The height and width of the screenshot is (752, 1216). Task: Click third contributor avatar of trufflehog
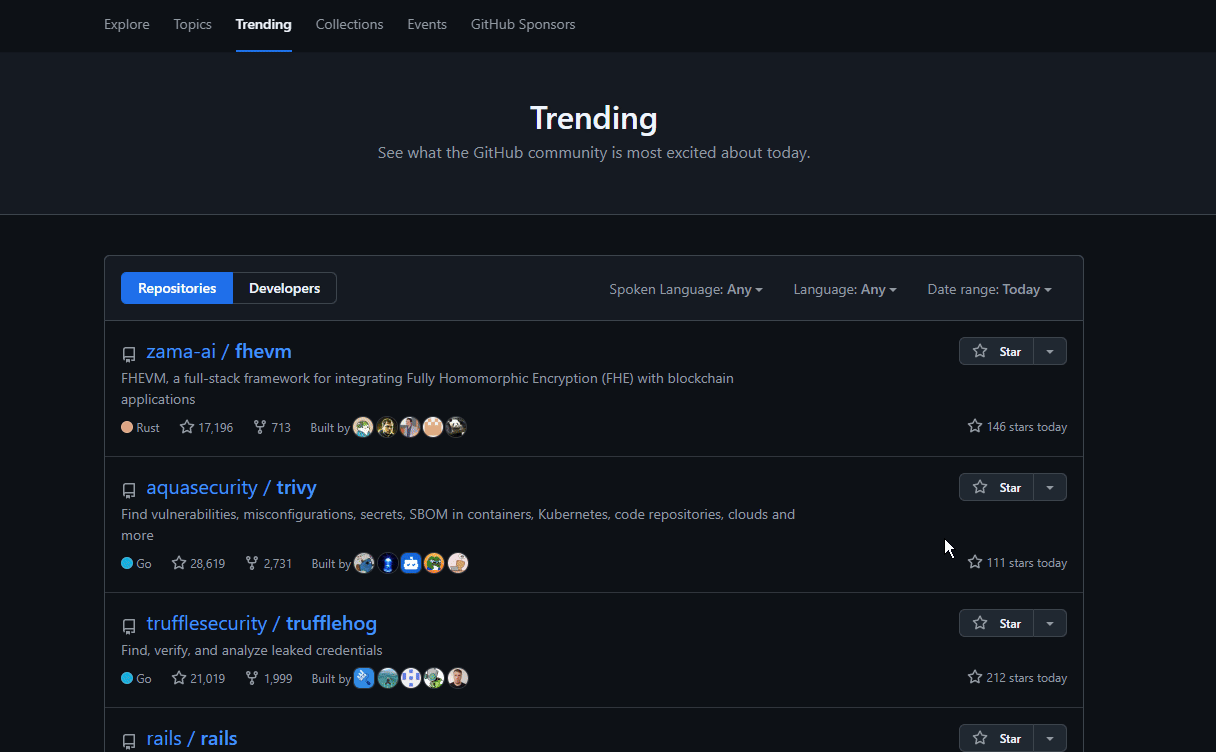pos(411,678)
